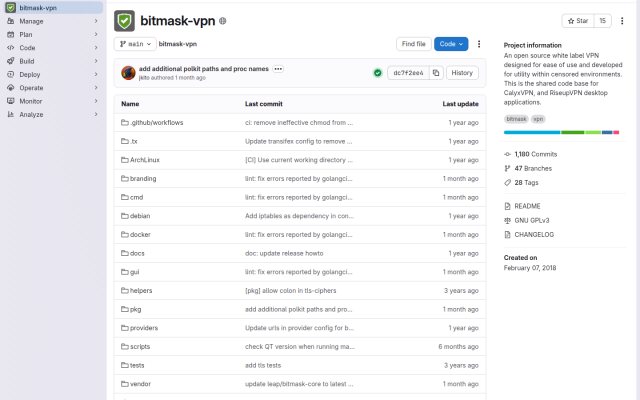Image resolution: width=640 pixels, height=400 pixels.
Task: Open repository actions kebab next to Code
Action: pyautogui.click(x=479, y=44)
